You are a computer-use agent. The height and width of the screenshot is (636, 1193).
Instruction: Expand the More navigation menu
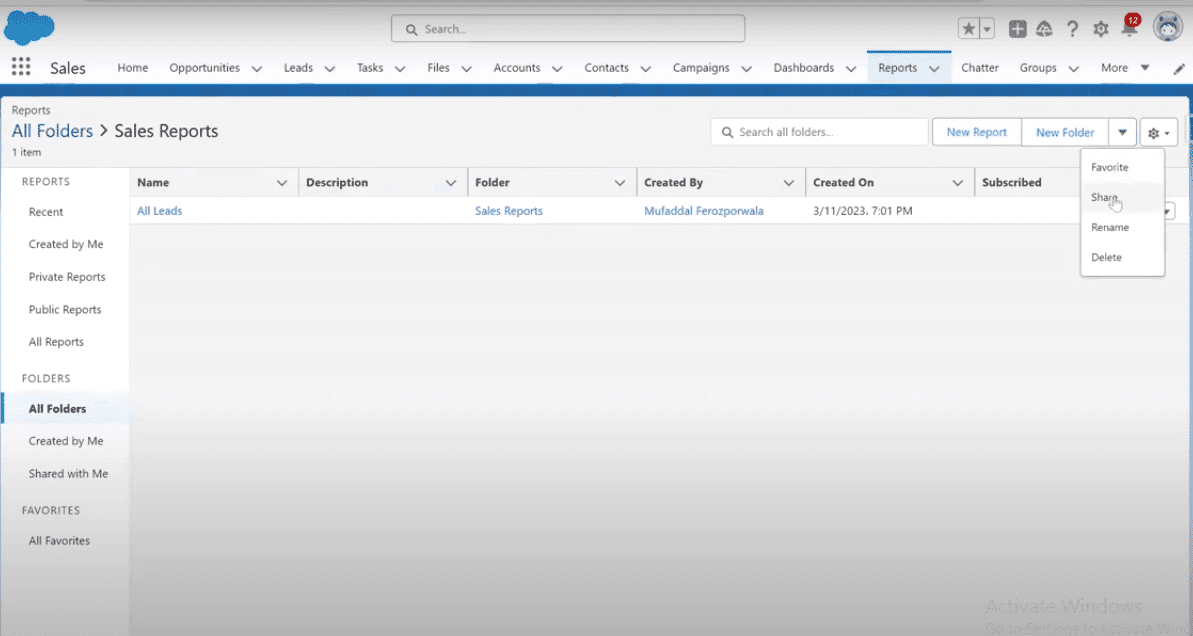pyautogui.click(x=1125, y=68)
